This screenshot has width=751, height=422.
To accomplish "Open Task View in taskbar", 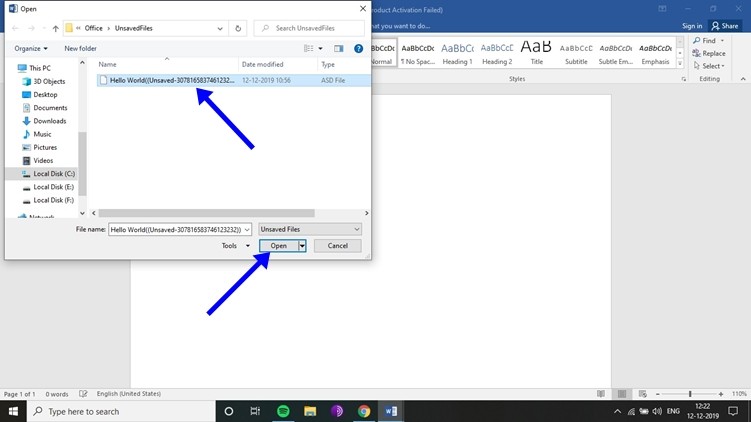I will (255, 411).
